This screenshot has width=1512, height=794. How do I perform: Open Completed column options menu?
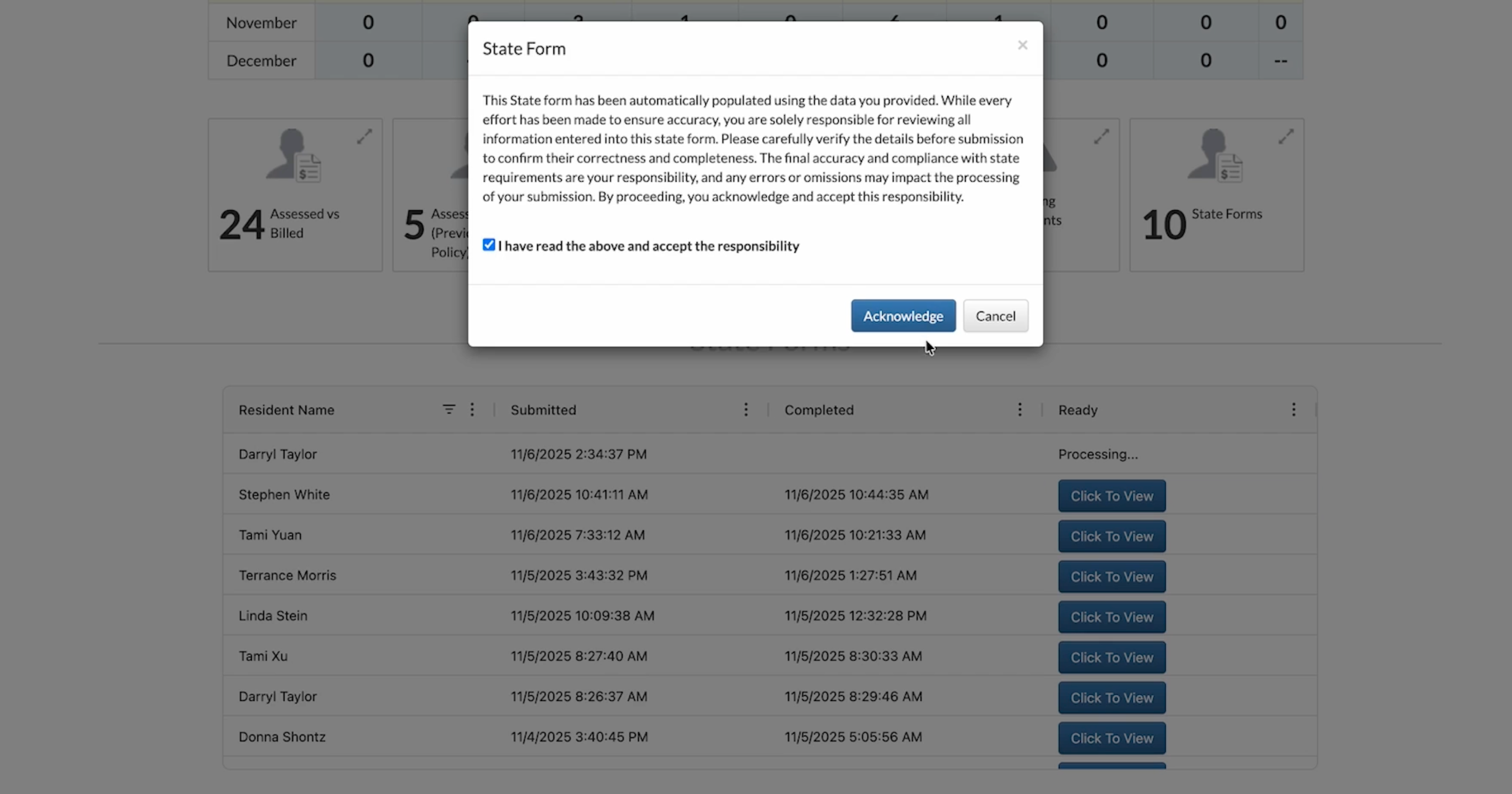click(x=1019, y=409)
